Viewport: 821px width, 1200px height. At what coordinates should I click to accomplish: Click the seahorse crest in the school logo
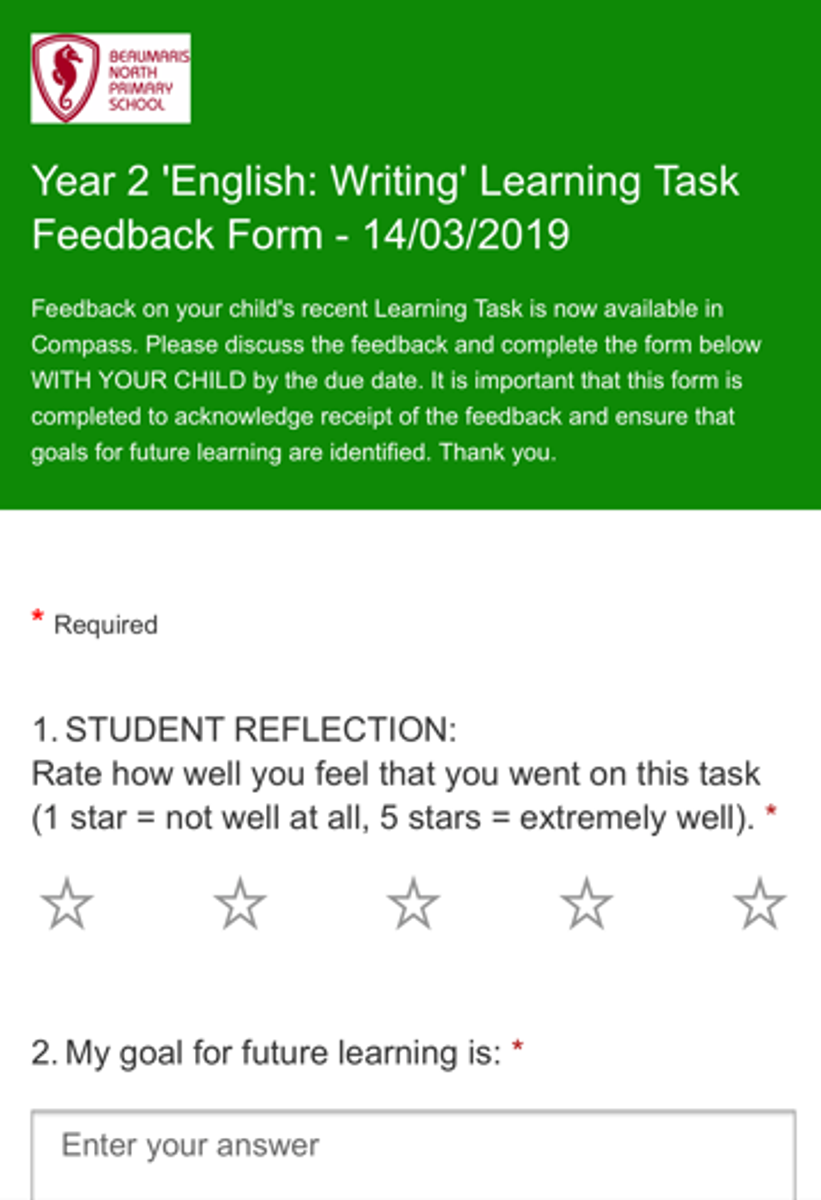click(66, 78)
